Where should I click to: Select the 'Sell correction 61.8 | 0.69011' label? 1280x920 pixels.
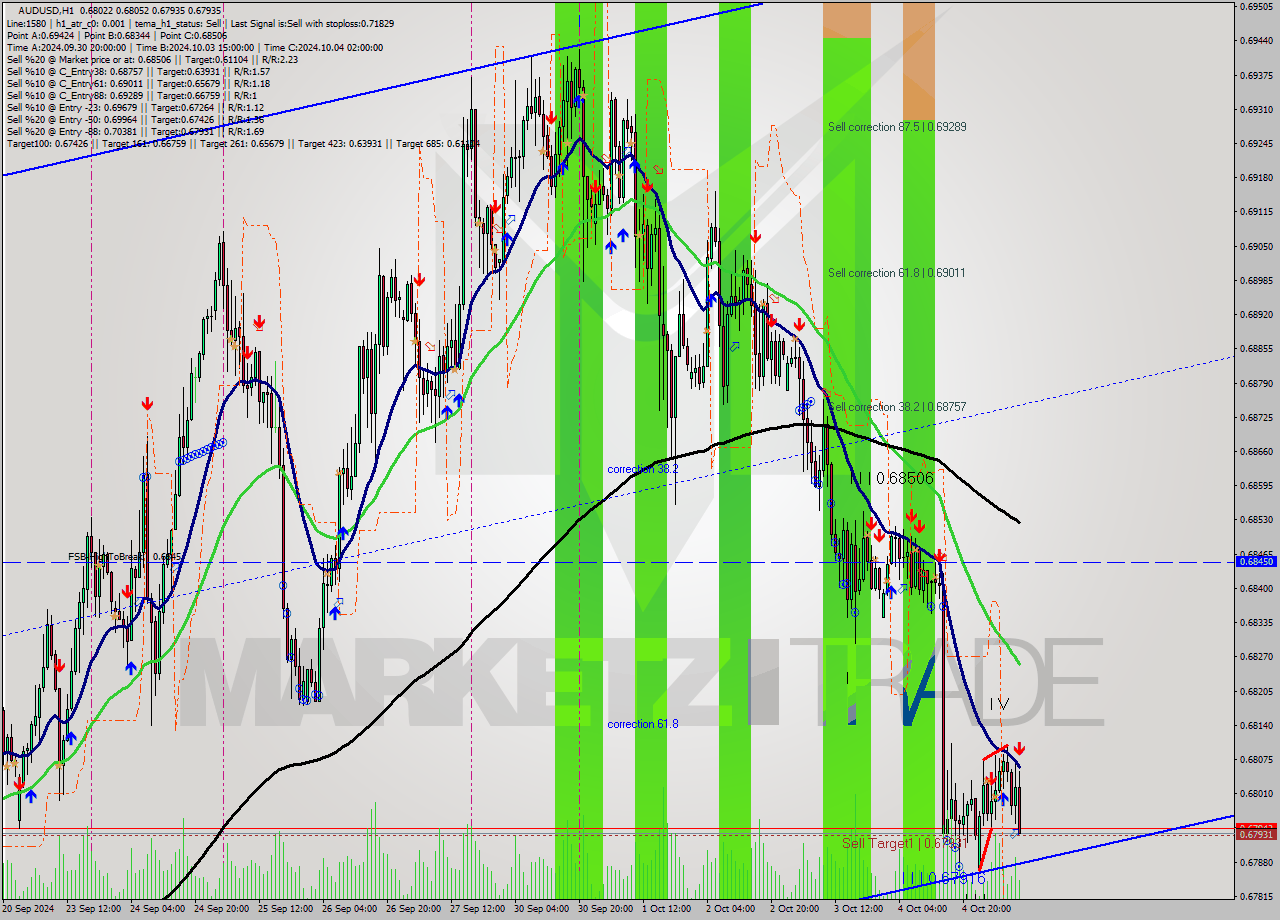pos(897,273)
